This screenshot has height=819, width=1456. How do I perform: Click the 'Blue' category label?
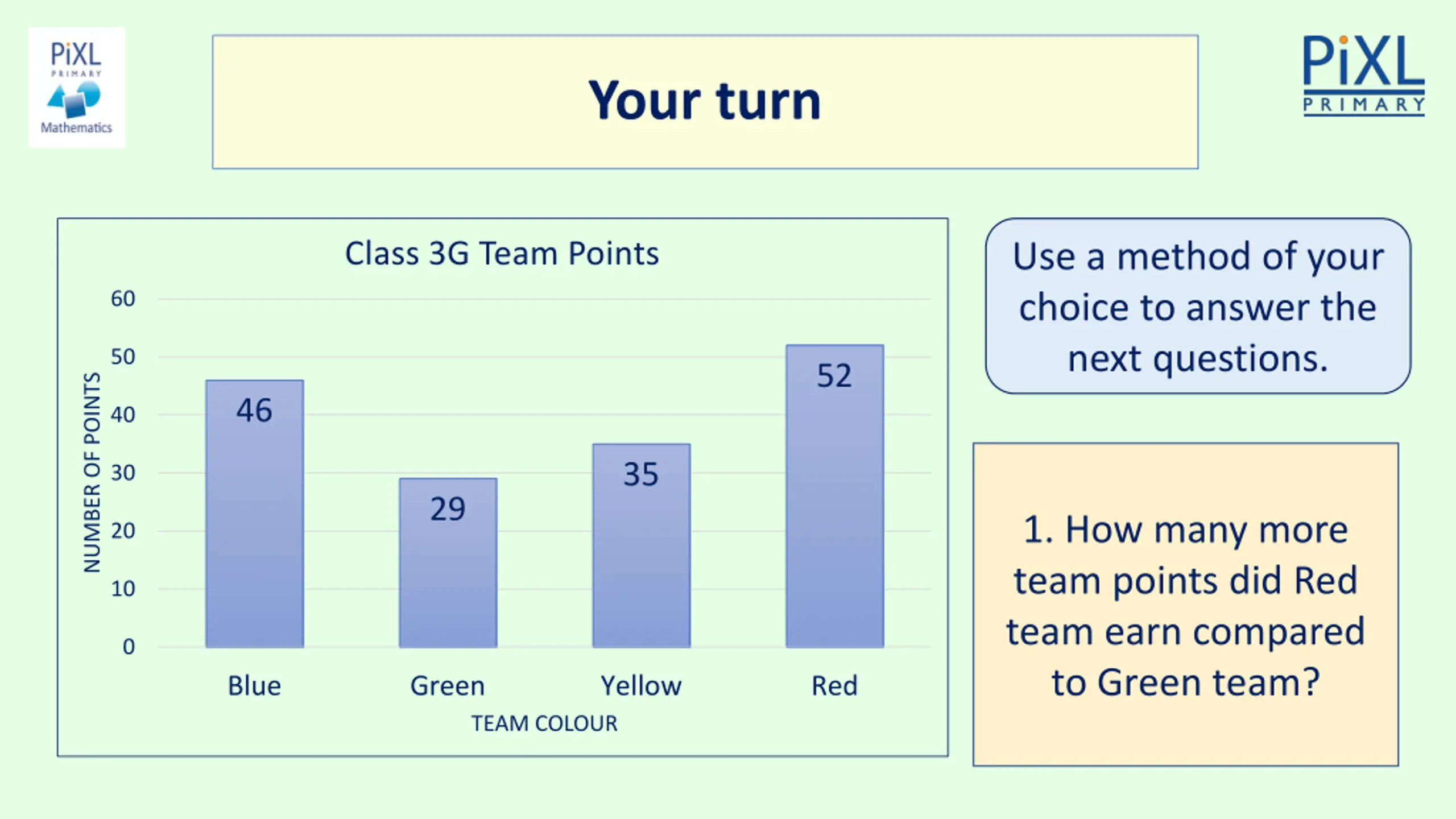(254, 686)
